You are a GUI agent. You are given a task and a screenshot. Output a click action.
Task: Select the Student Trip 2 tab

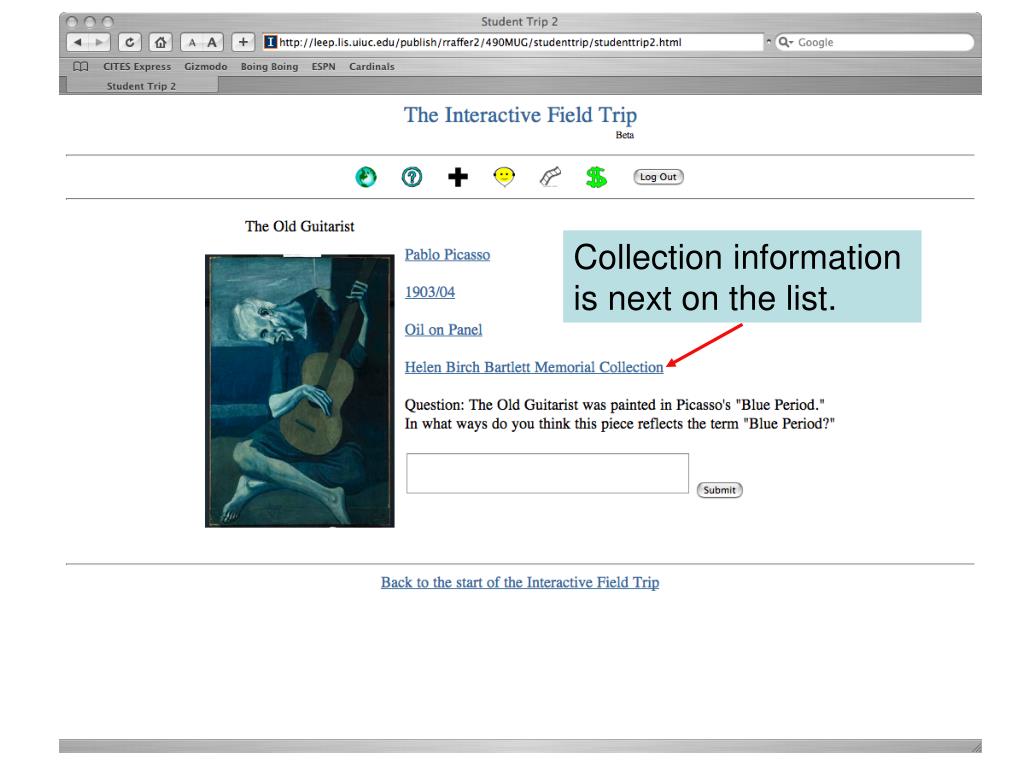click(x=142, y=86)
